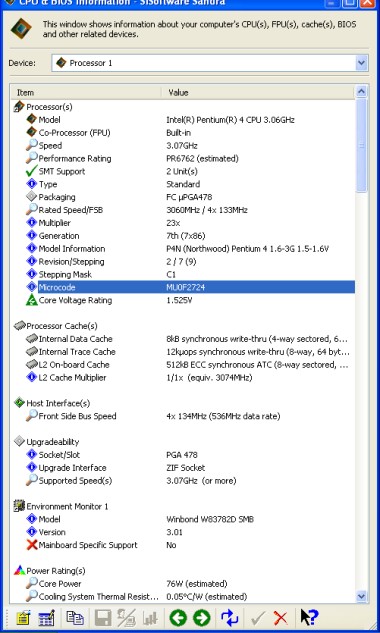Click the Item column header

point(86,92)
